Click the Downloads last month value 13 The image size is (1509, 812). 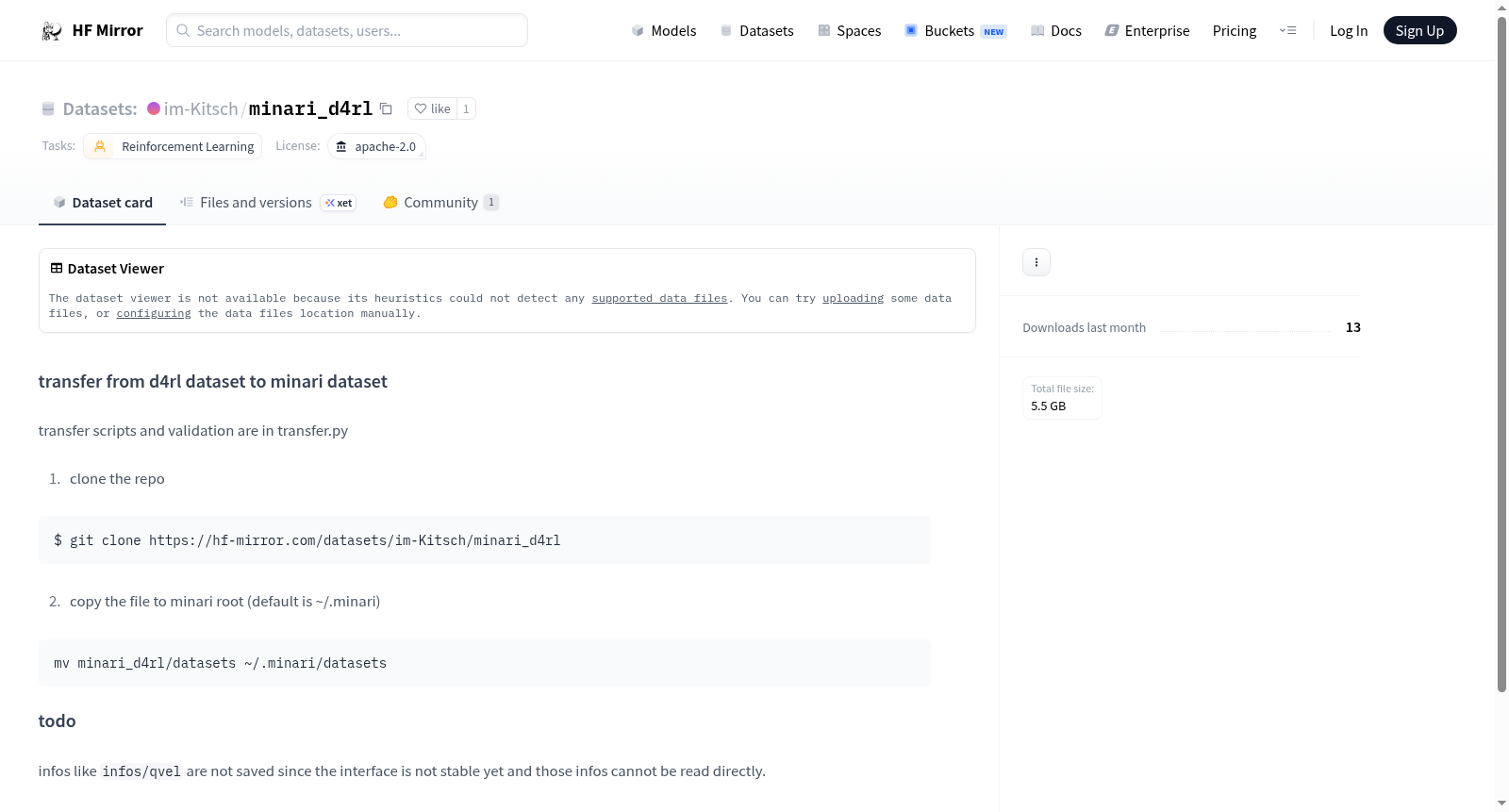pos(1353,327)
